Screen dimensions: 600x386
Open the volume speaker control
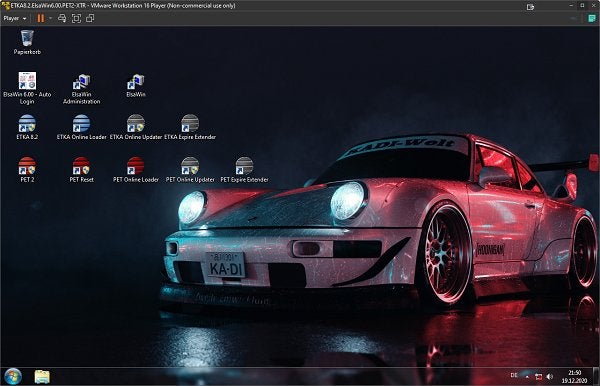click(x=550, y=377)
